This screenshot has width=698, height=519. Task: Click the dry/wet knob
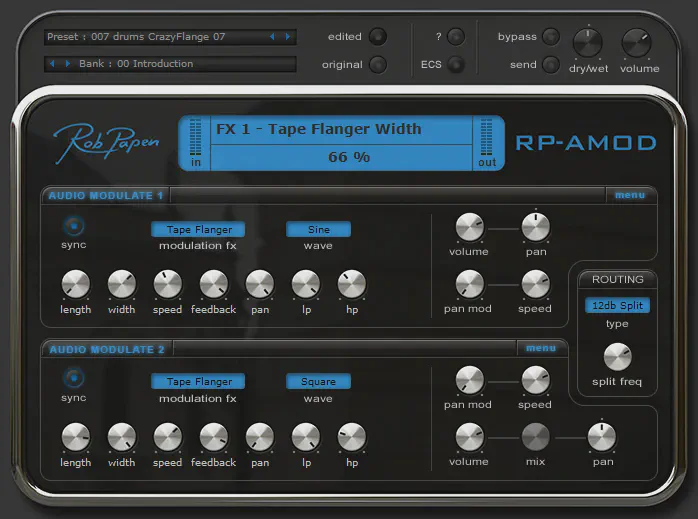coord(587,43)
